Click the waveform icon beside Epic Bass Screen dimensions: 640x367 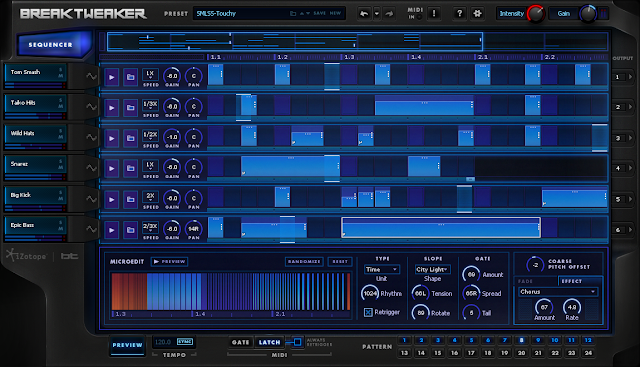91,229
